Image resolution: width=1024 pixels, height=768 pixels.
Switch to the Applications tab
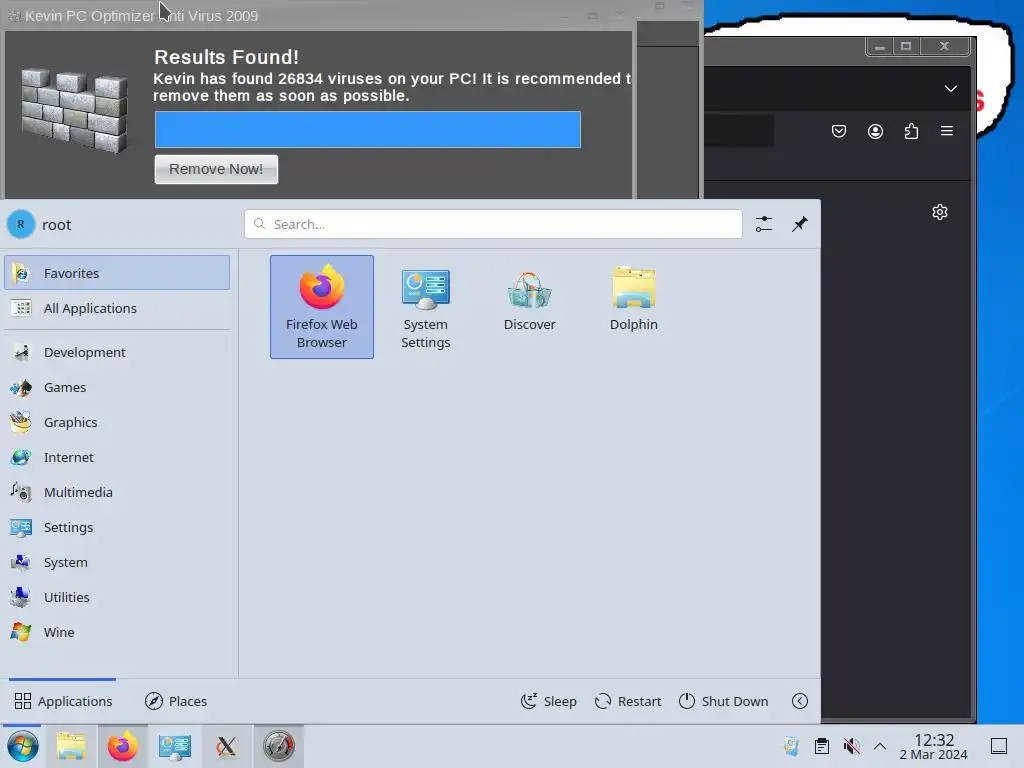[63, 701]
